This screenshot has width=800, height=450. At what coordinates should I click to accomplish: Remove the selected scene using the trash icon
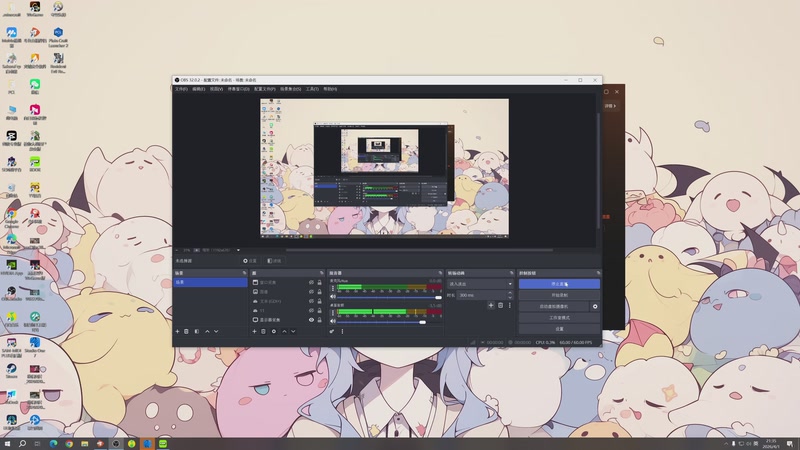point(186,332)
